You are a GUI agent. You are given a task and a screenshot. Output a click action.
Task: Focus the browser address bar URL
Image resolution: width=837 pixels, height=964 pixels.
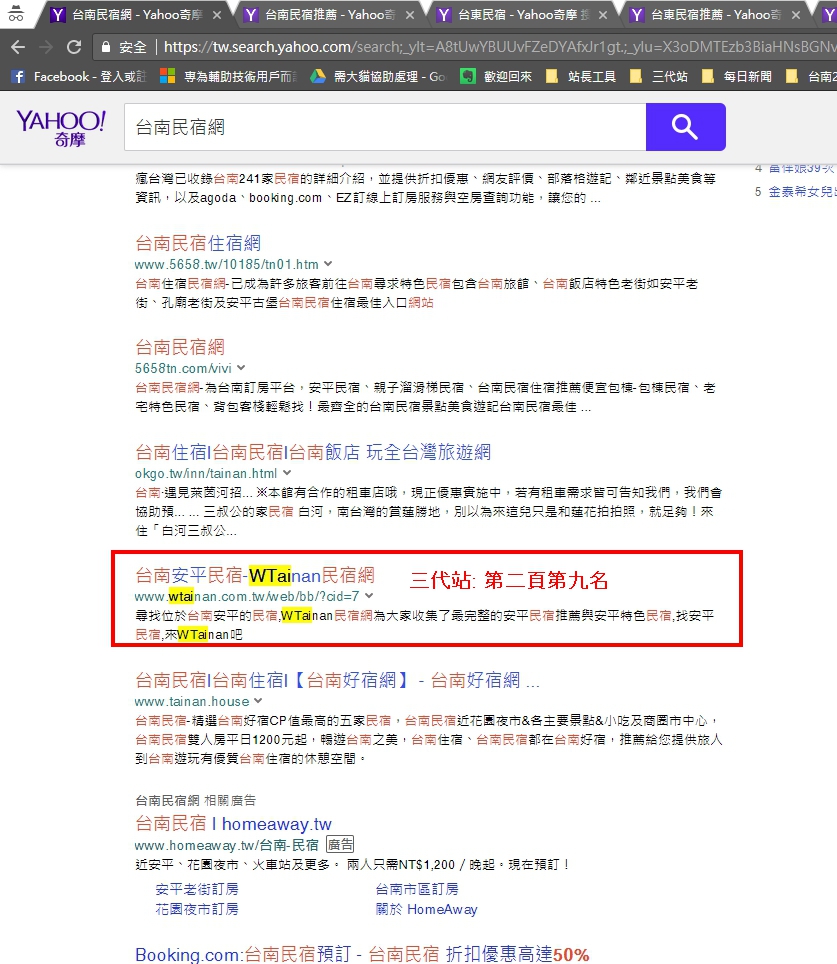[499, 47]
